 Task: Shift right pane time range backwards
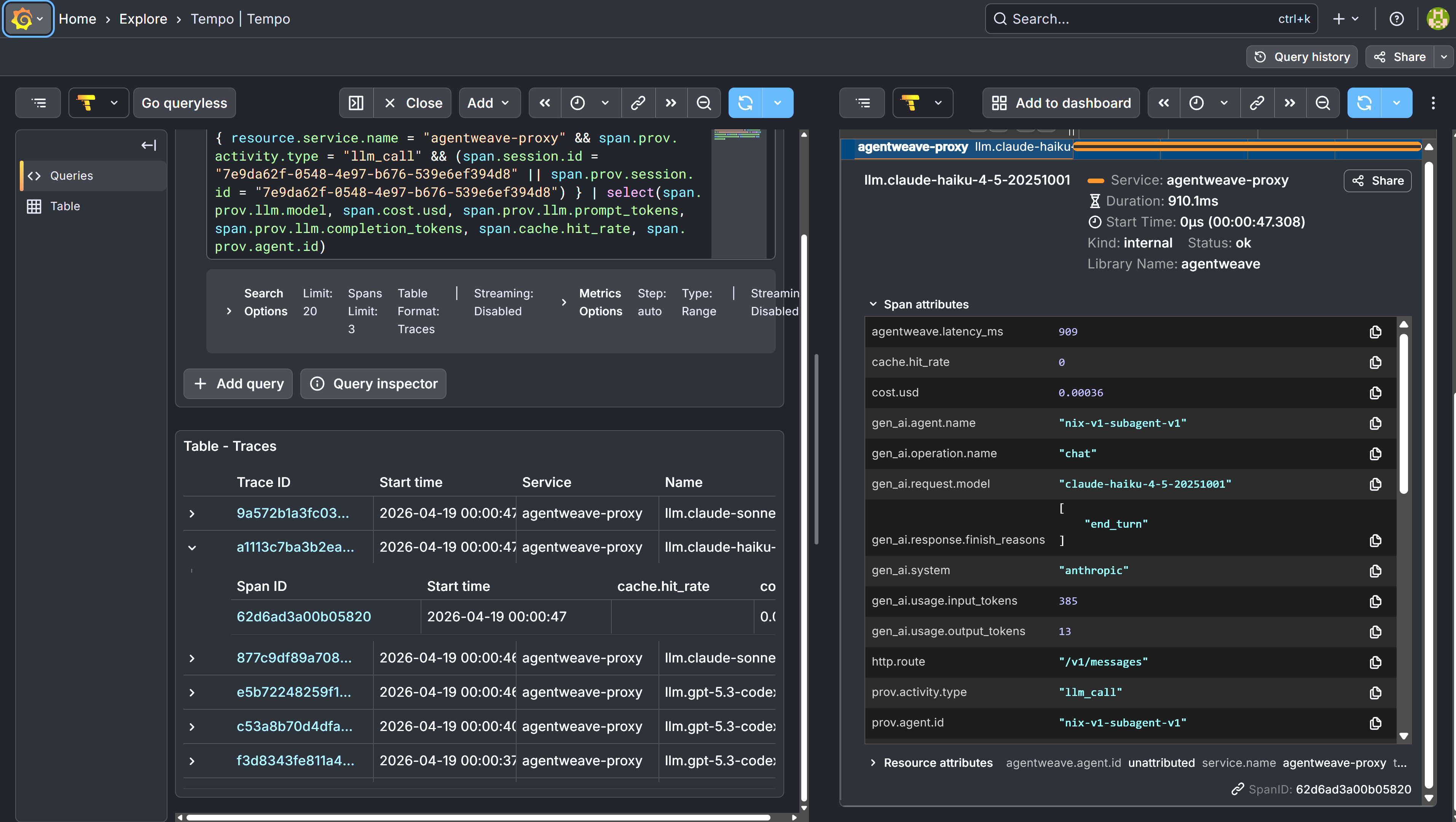pos(1164,103)
